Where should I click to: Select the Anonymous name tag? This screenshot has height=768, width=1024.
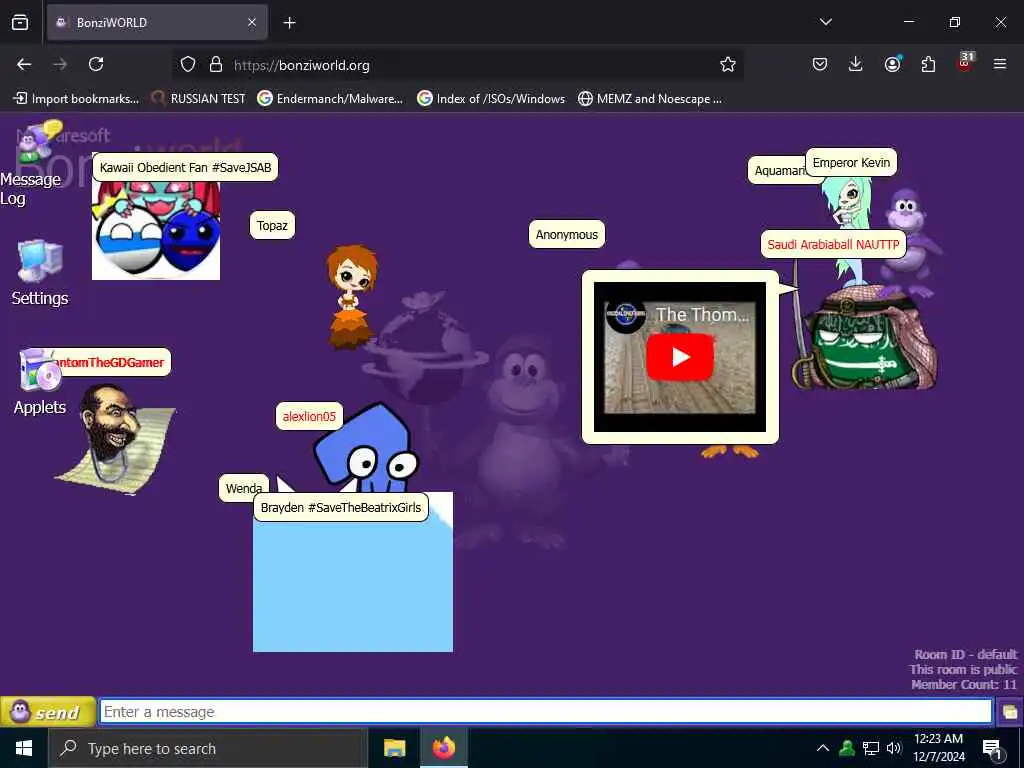pyautogui.click(x=567, y=234)
